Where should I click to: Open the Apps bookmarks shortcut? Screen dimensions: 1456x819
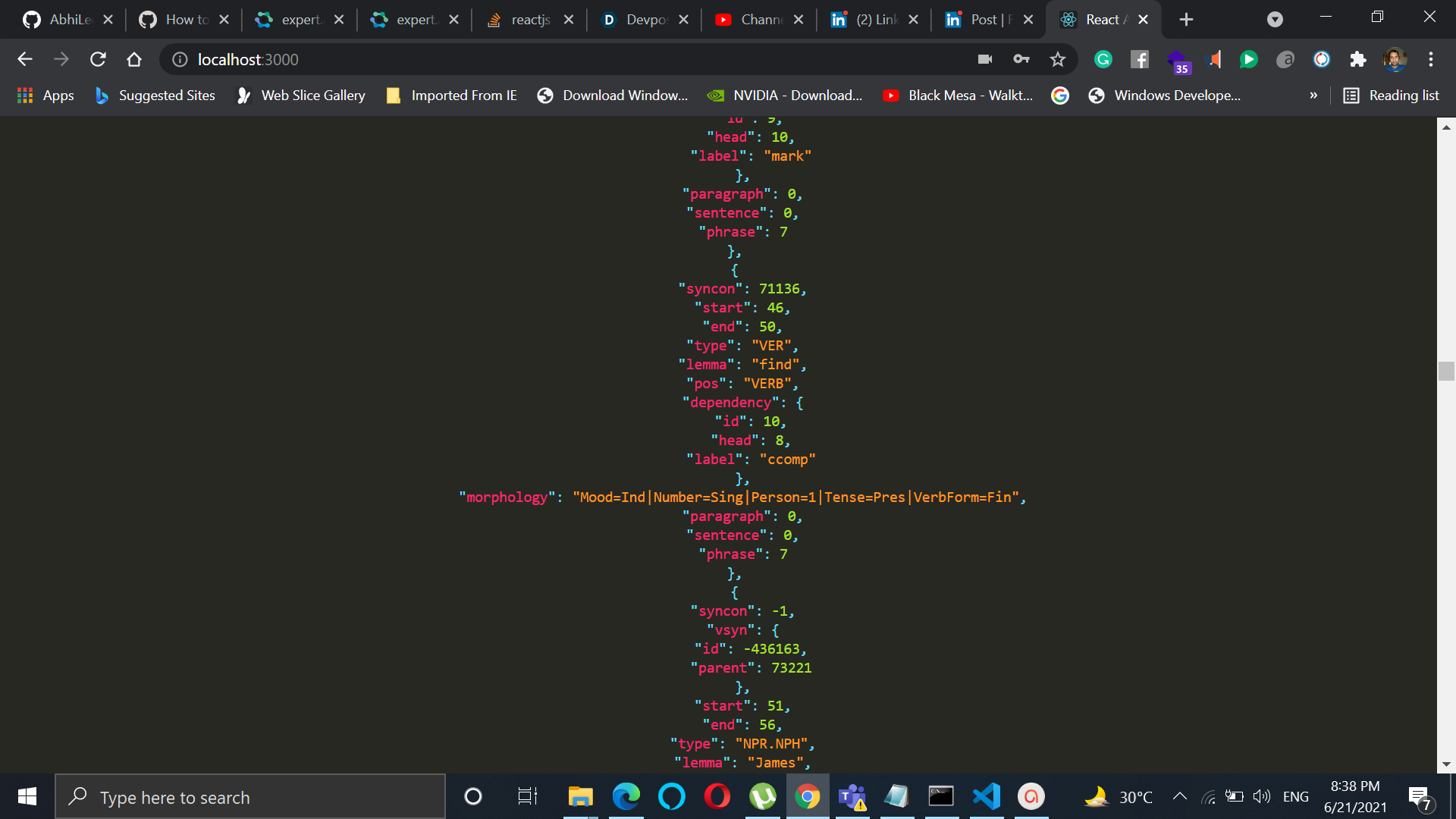45,96
